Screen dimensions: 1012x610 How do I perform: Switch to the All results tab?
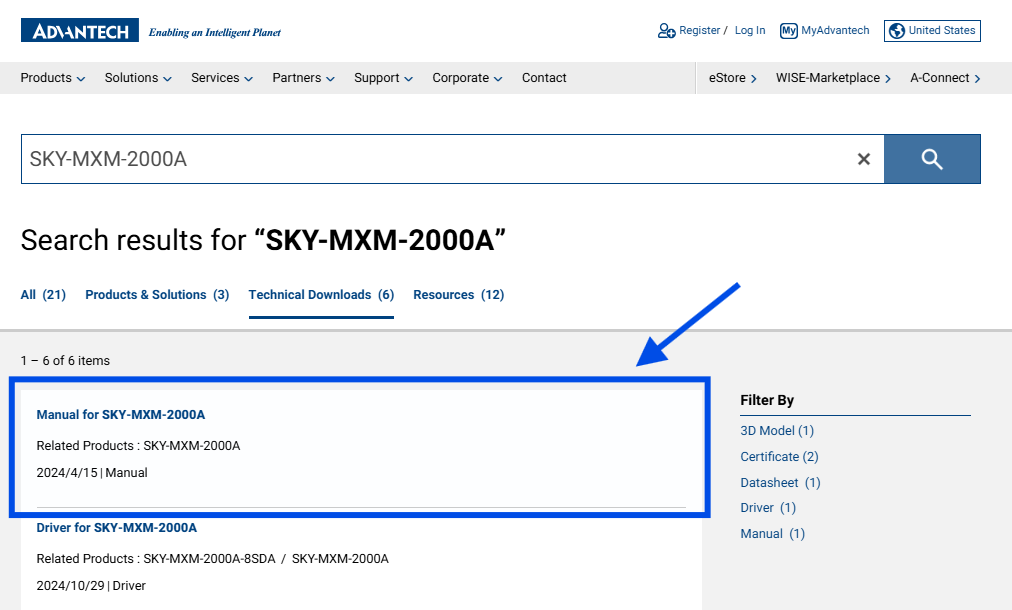pyautogui.click(x=43, y=295)
